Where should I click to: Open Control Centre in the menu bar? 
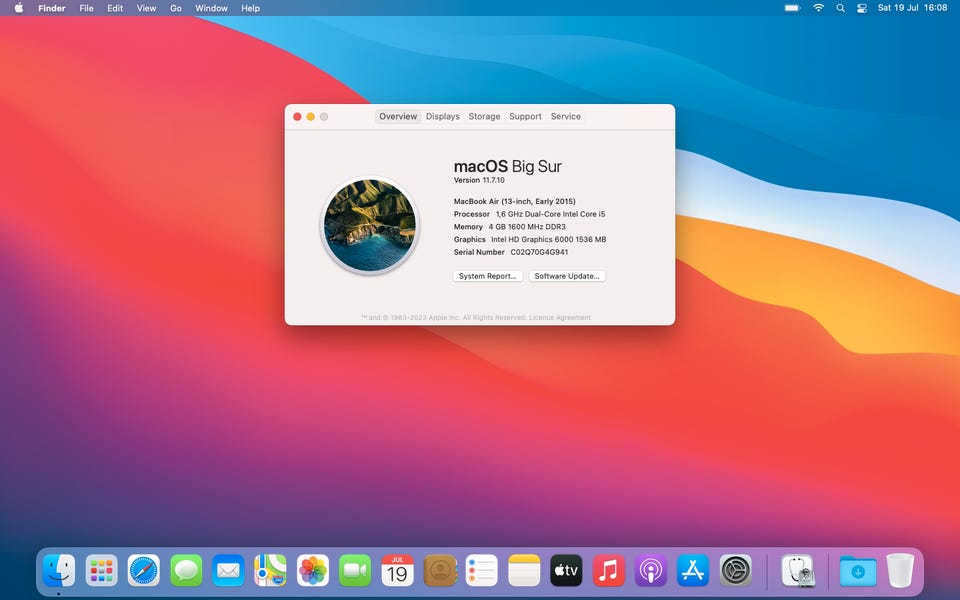point(861,8)
